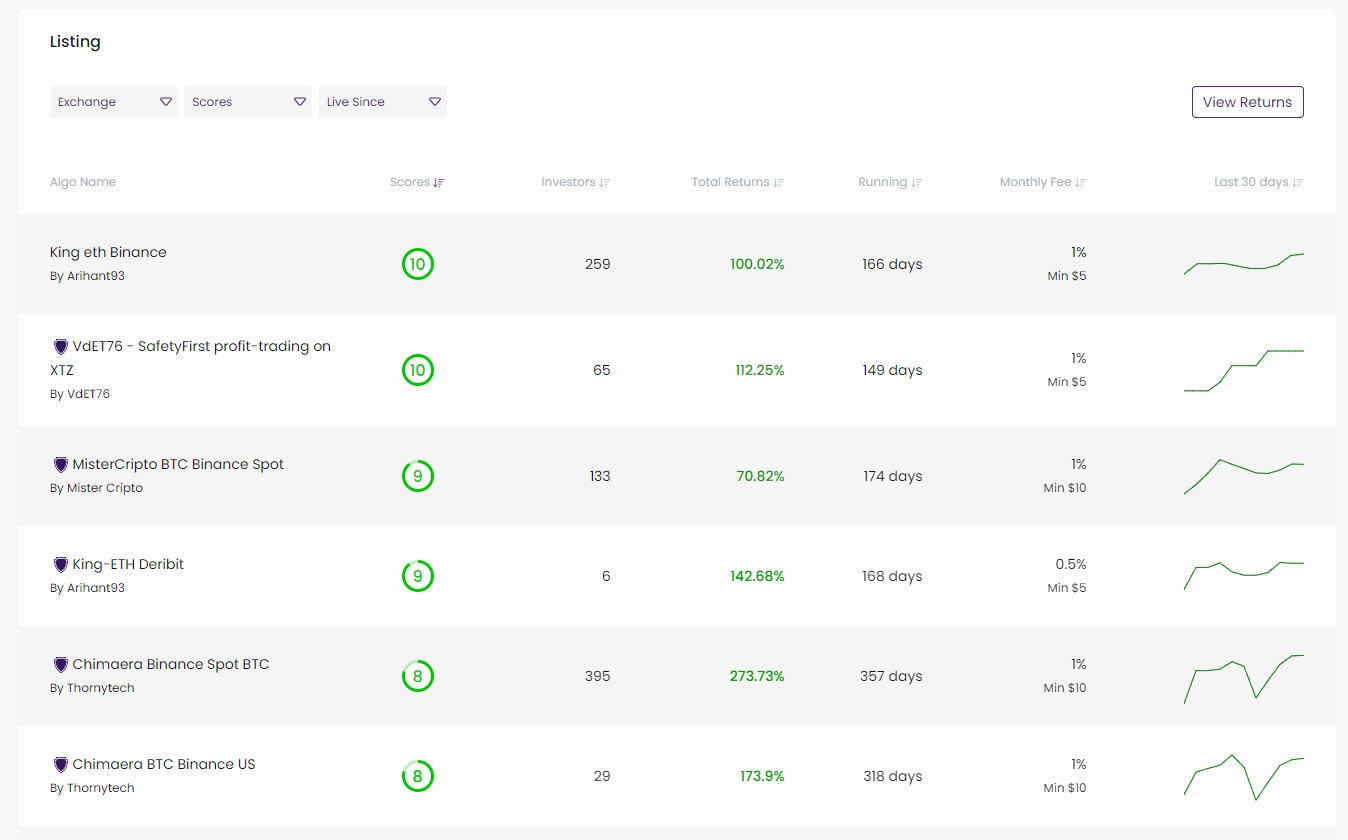This screenshot has height=840, width=1348.
Task: Click the sort icon next to Scores
Action: click(x=439, y=183)
